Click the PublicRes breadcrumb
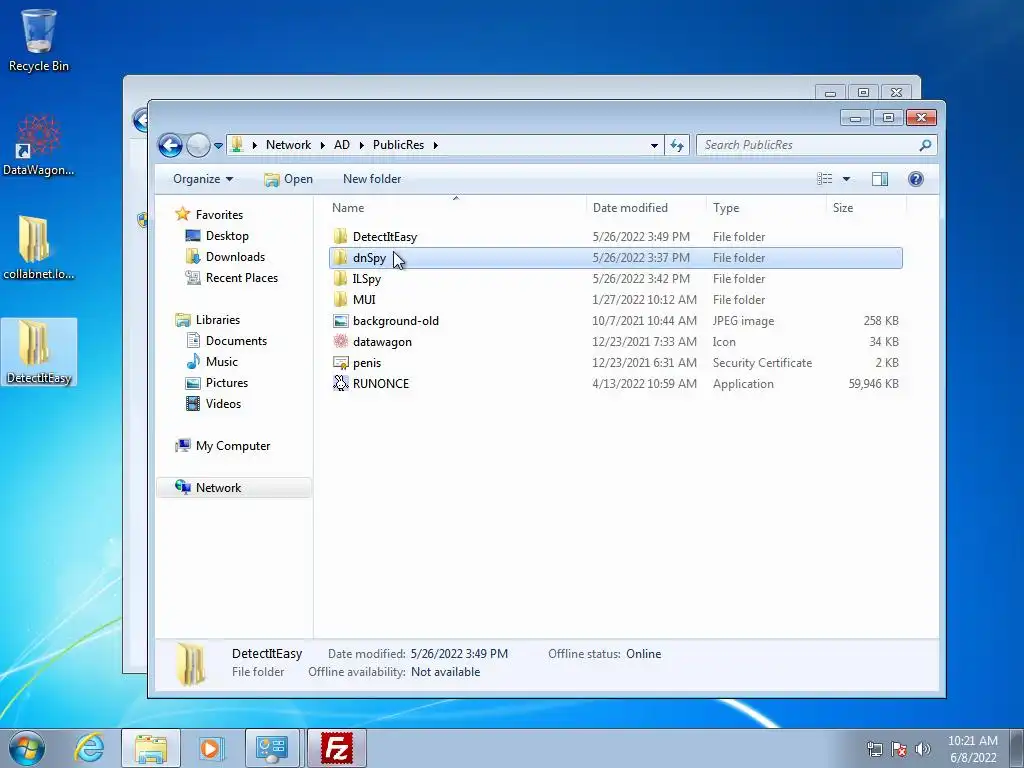The width and height of the screenshot is (1024, 768). pos(398,145)
